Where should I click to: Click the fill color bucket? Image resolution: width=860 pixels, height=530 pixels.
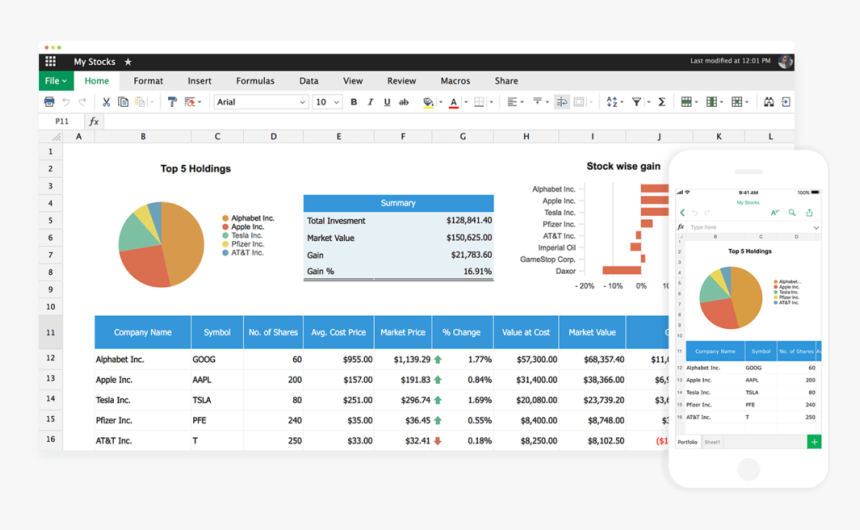tap(428, 102)
